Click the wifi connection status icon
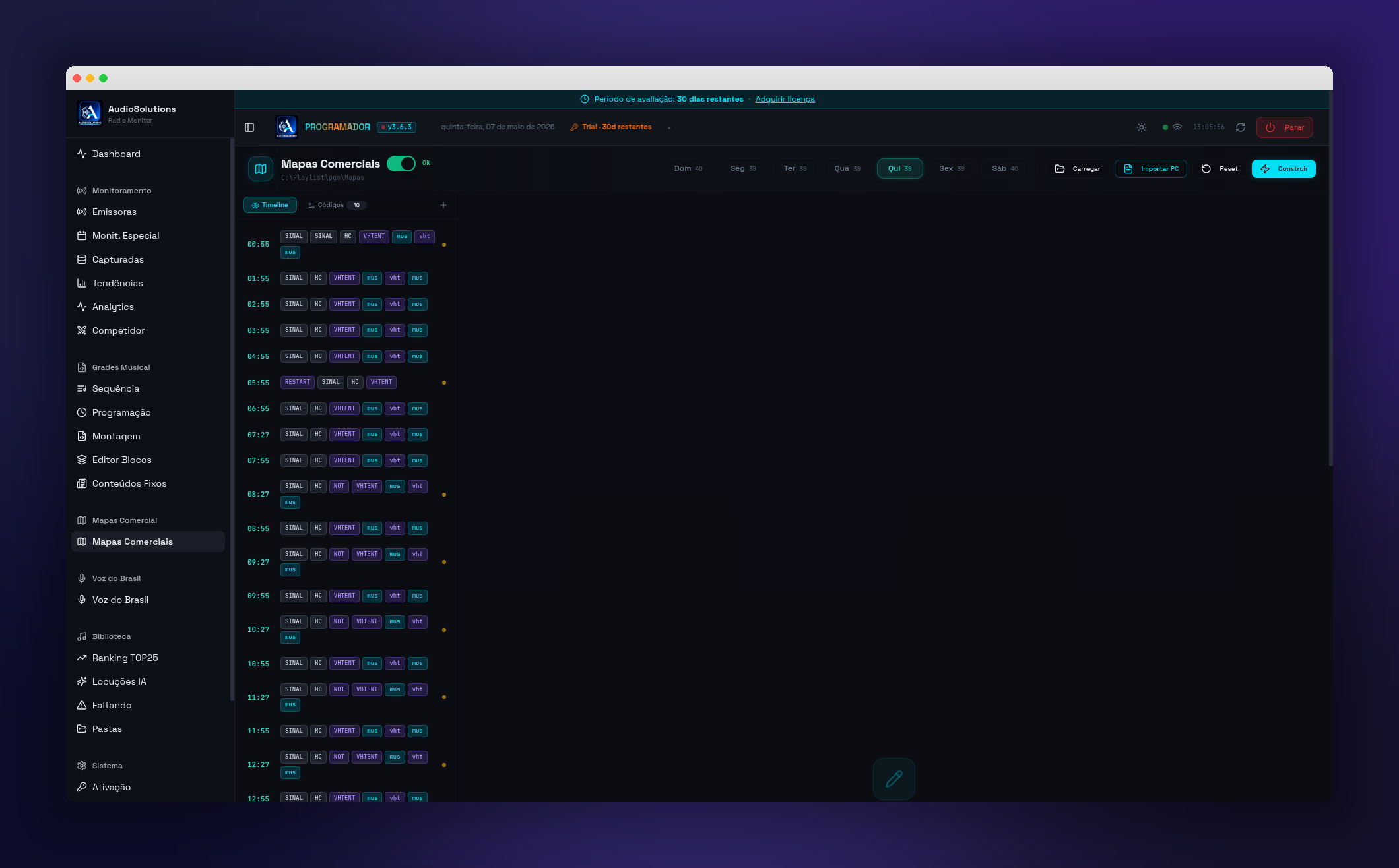This screenshot has height=868, width=1399. (1177, 127)
